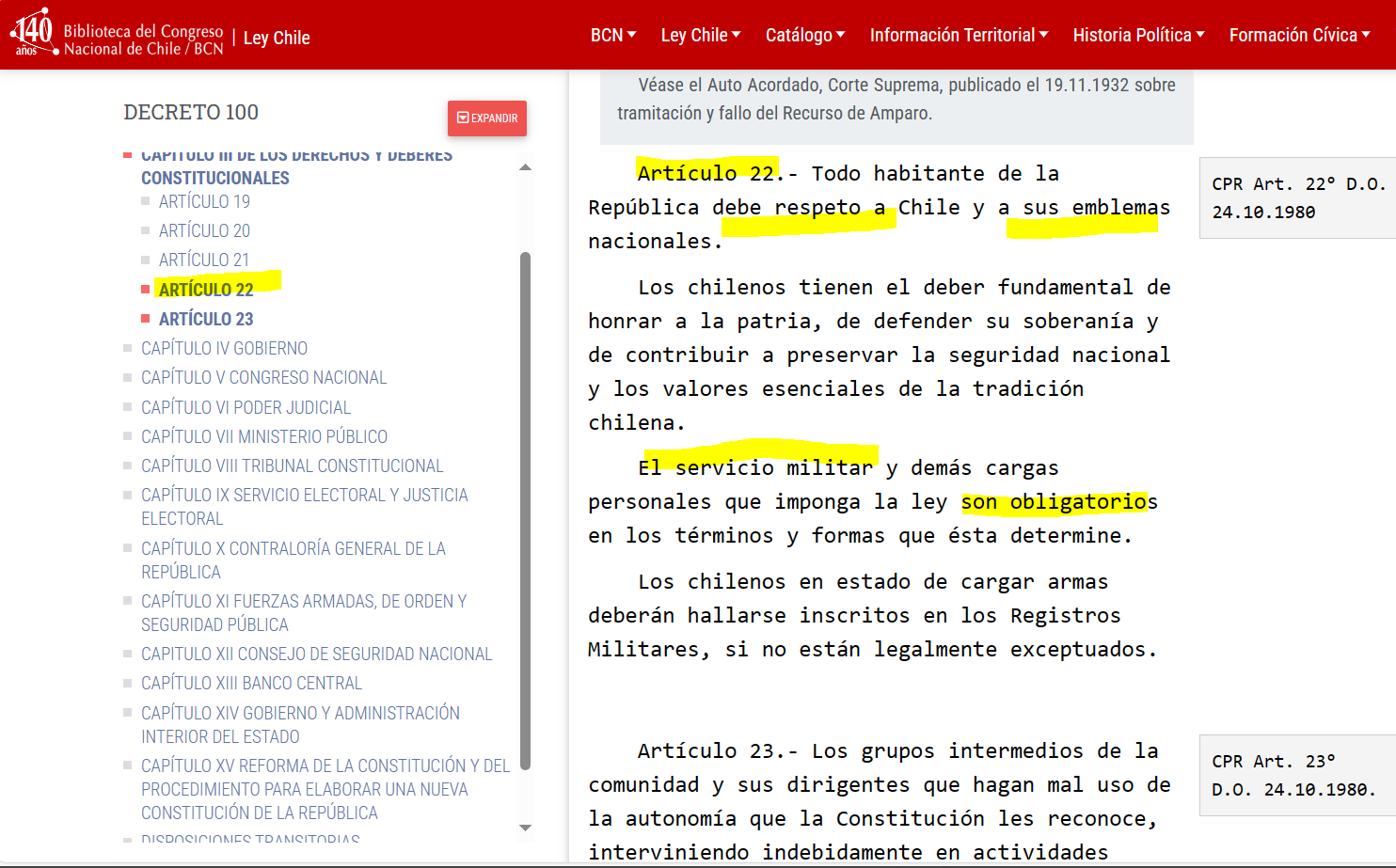Select ARTÍCULO 22 in the index

206,290
